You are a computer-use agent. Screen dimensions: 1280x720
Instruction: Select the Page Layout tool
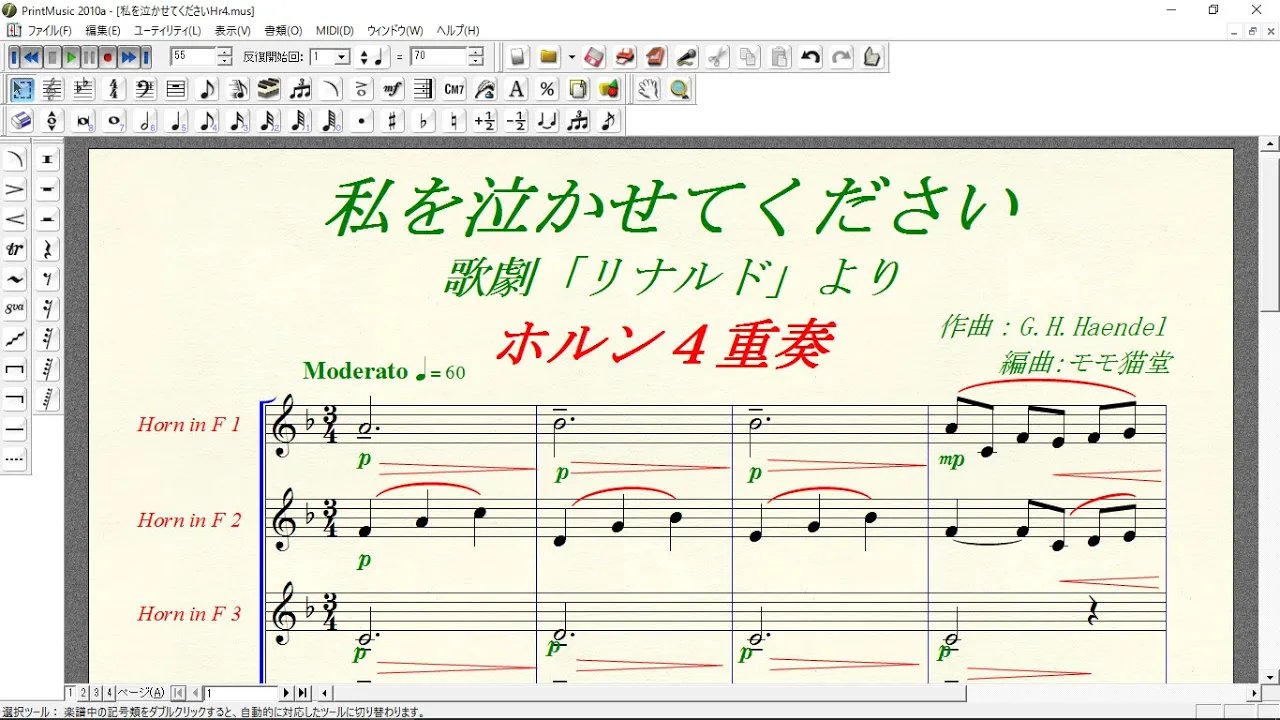(x=579, y=89)
